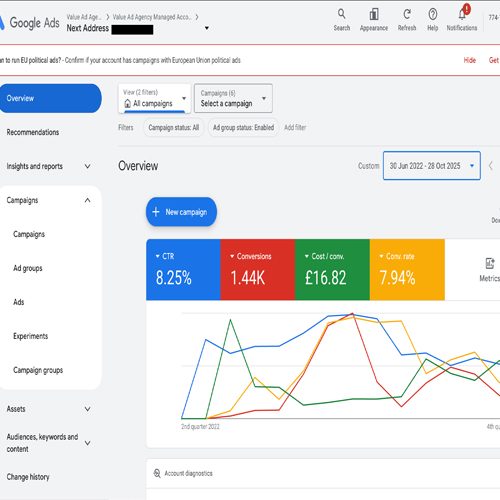
Task: Click Hide on the EU political ads banner
Action: click(470, 60)
